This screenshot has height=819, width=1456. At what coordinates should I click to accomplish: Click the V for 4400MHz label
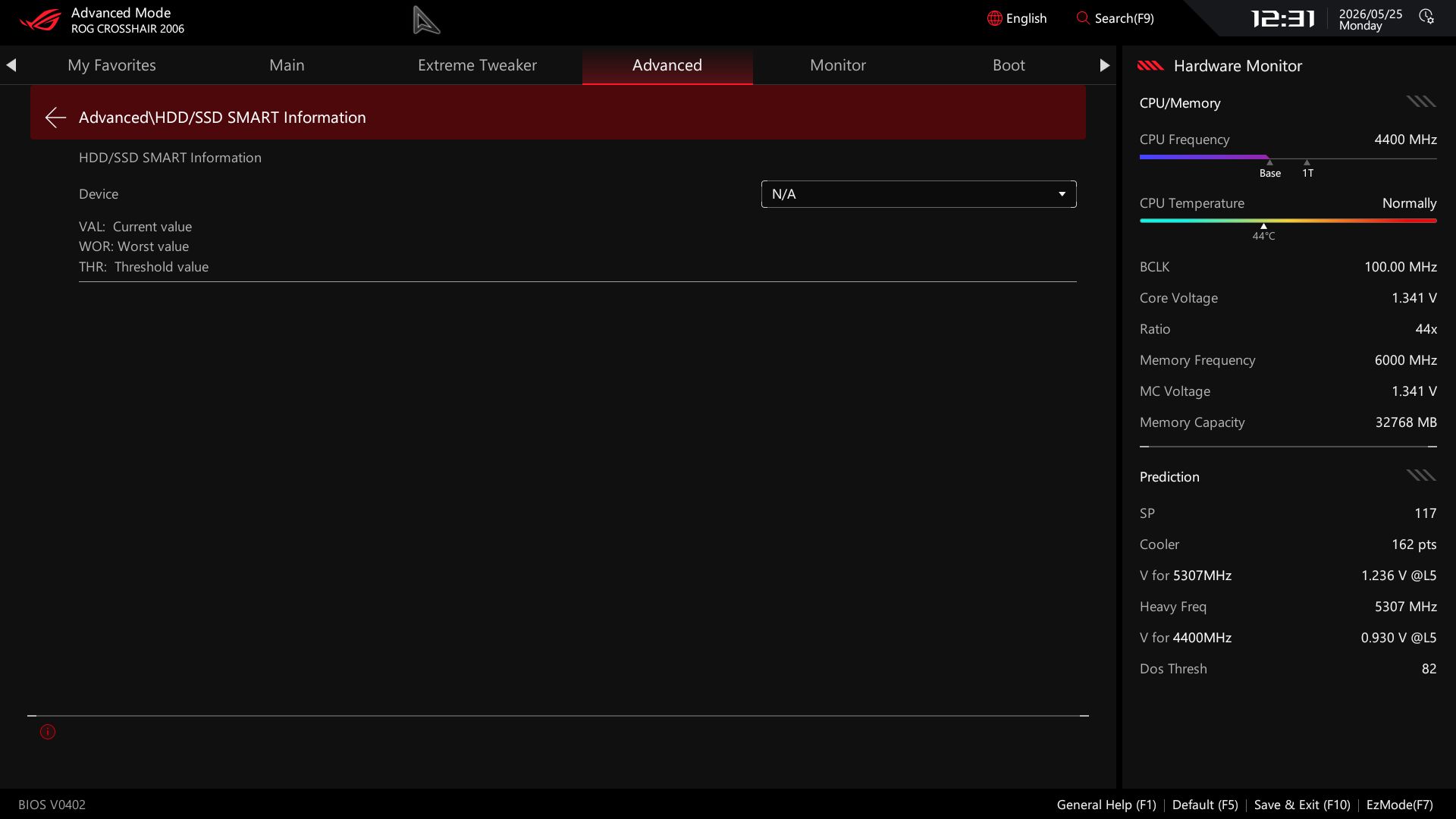coord(1185,638)
